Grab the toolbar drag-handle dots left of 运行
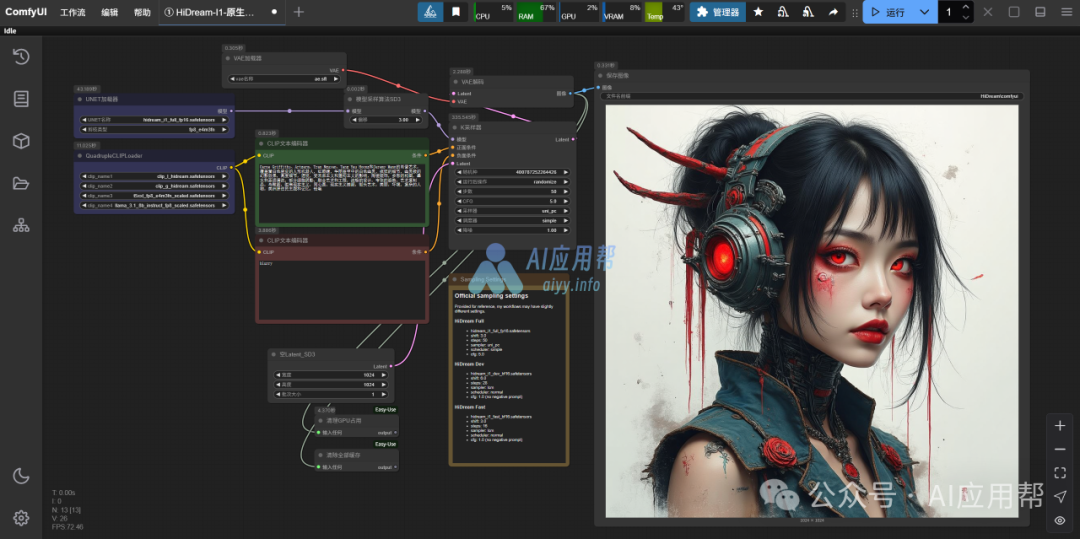The width and height of the screenshot is (1080, 539). point(855,12)
